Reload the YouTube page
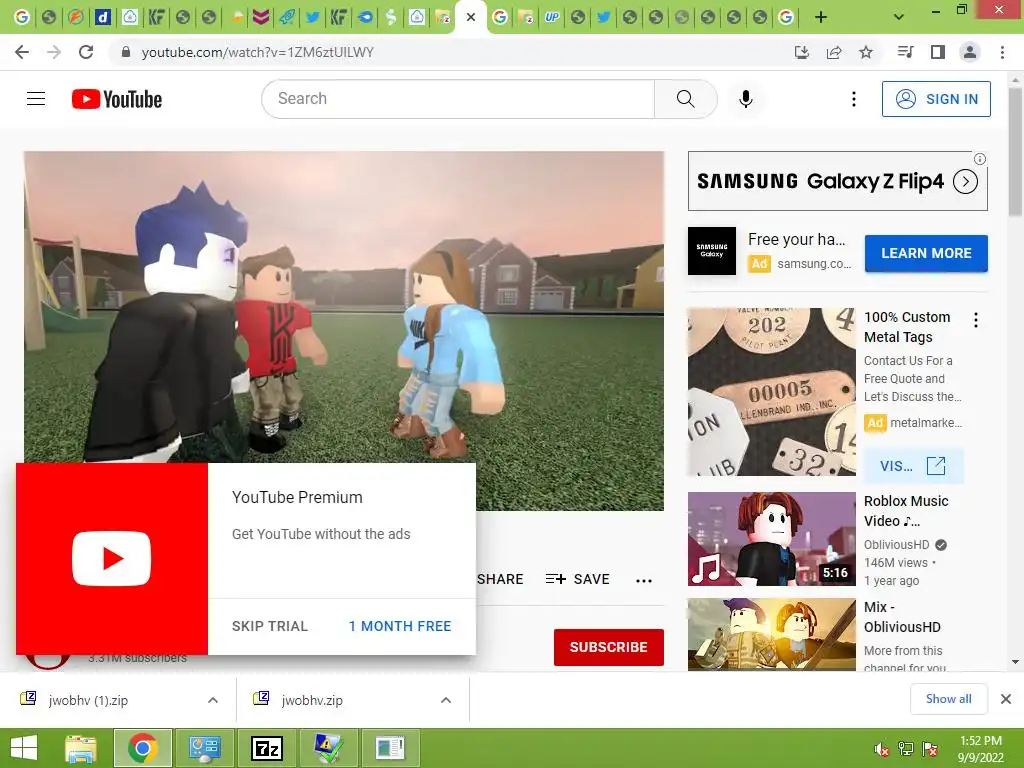This screenshot has height=768, width=1024. tap(86, 52)
